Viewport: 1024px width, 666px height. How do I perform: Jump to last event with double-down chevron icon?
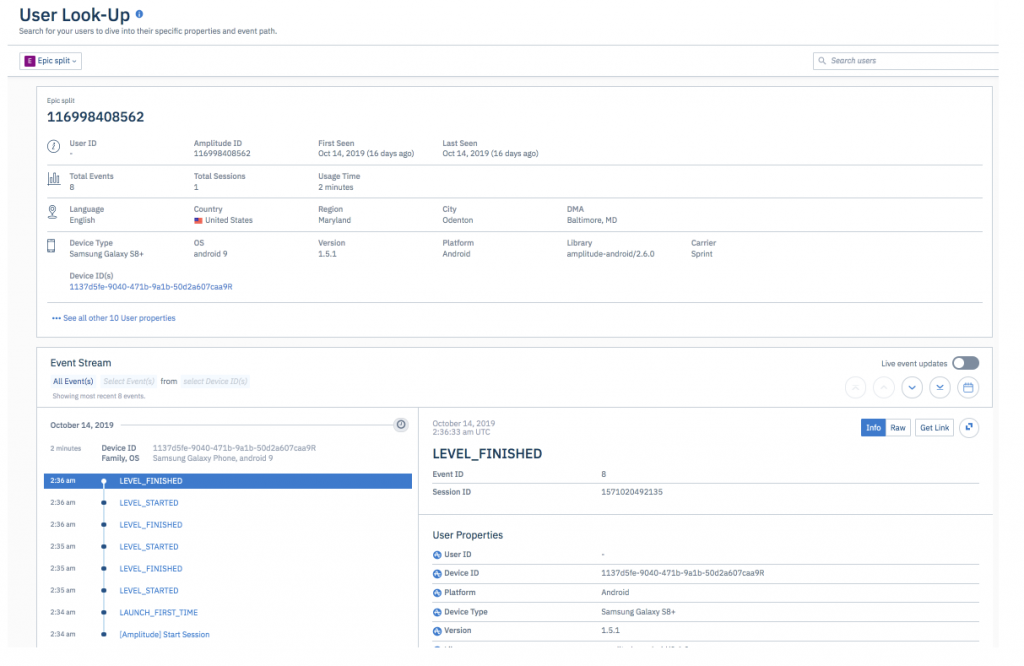coord(939,387)
